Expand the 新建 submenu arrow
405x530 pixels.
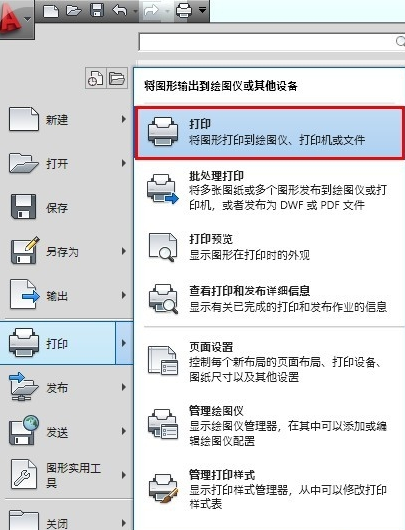pyautogui.click(x=124, y=119)
